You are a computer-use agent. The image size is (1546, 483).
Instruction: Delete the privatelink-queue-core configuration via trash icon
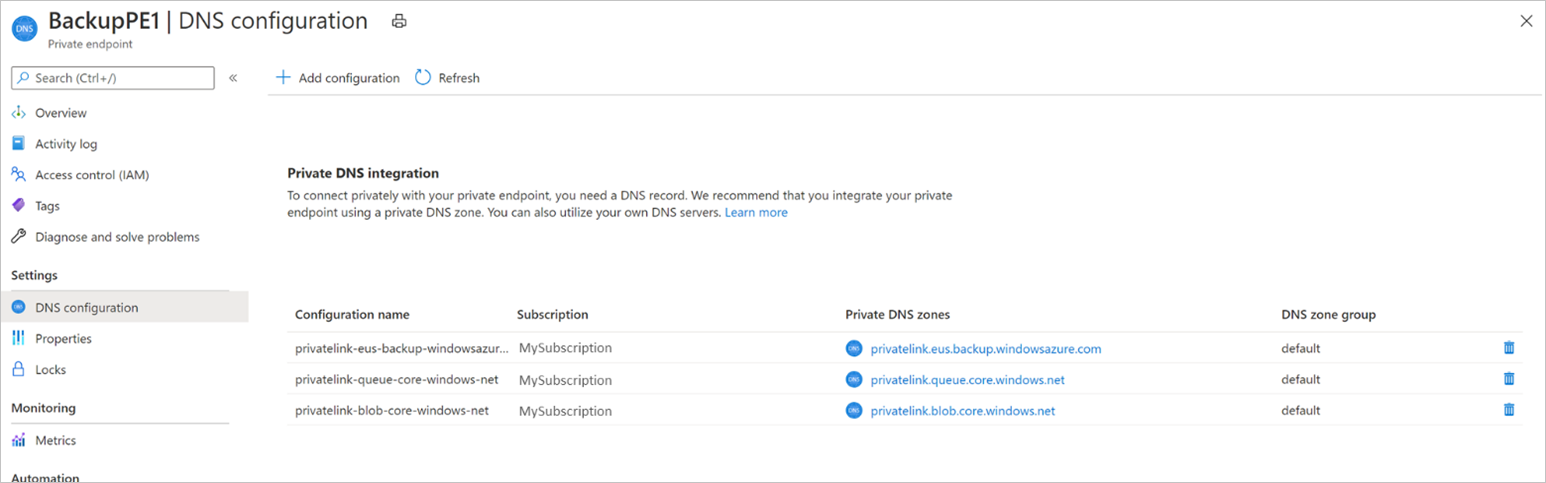(1509, 379)
